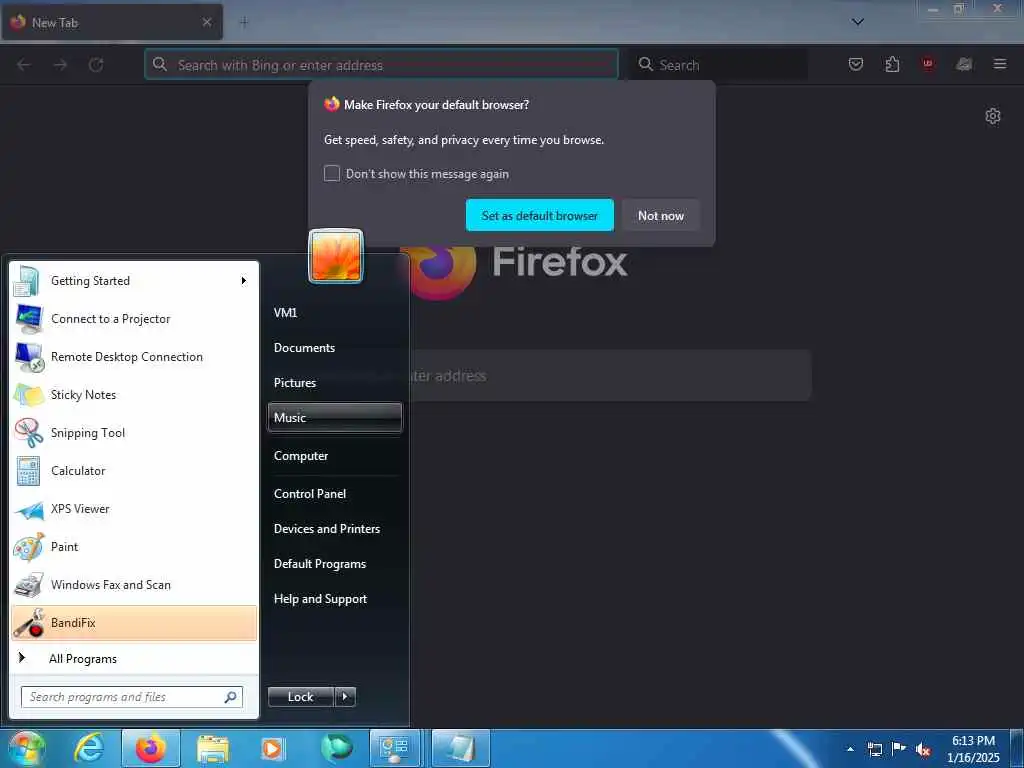Open the taskbar clock and date
Image resolution: width=1024 pixels, height=768 pixels.
click(973, 749)
